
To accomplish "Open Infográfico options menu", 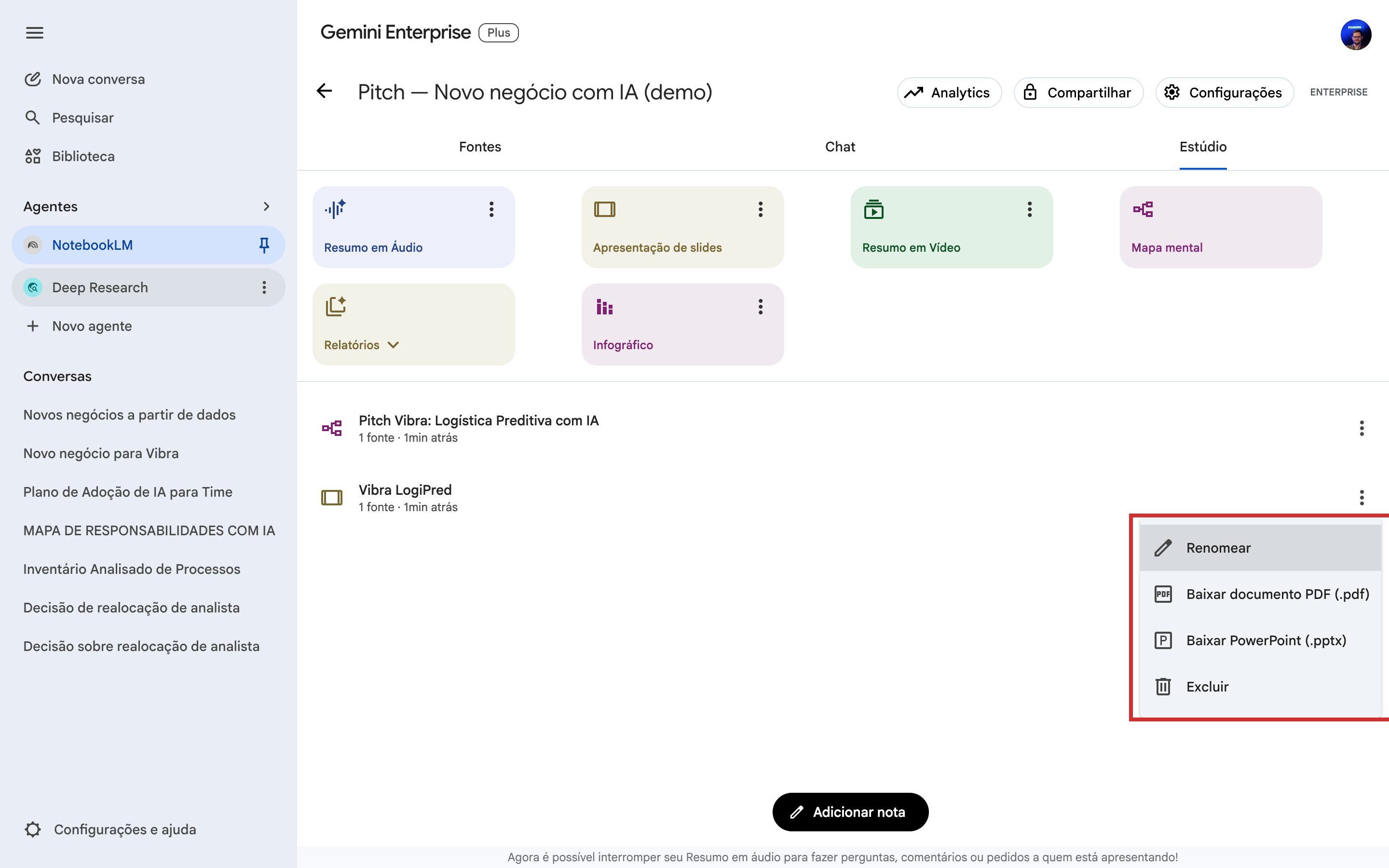I will (x=761, y=307).
